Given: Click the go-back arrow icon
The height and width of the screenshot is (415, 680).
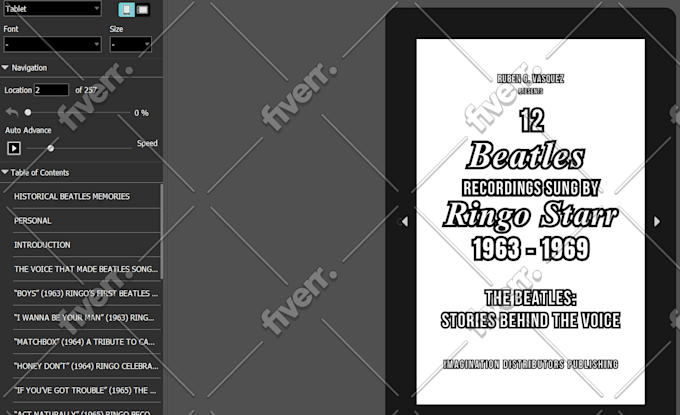Looking at the screenshot, I should click(x=12, y=113).
